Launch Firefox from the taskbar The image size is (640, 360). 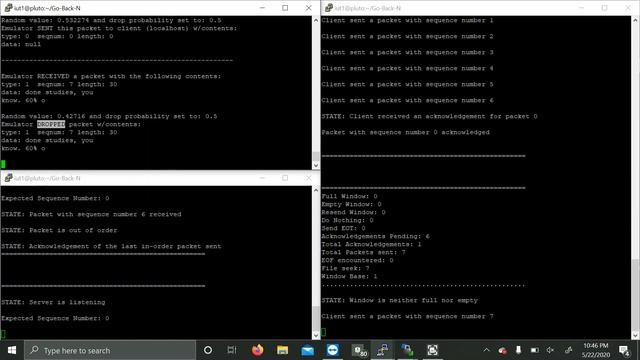[258, 350]
